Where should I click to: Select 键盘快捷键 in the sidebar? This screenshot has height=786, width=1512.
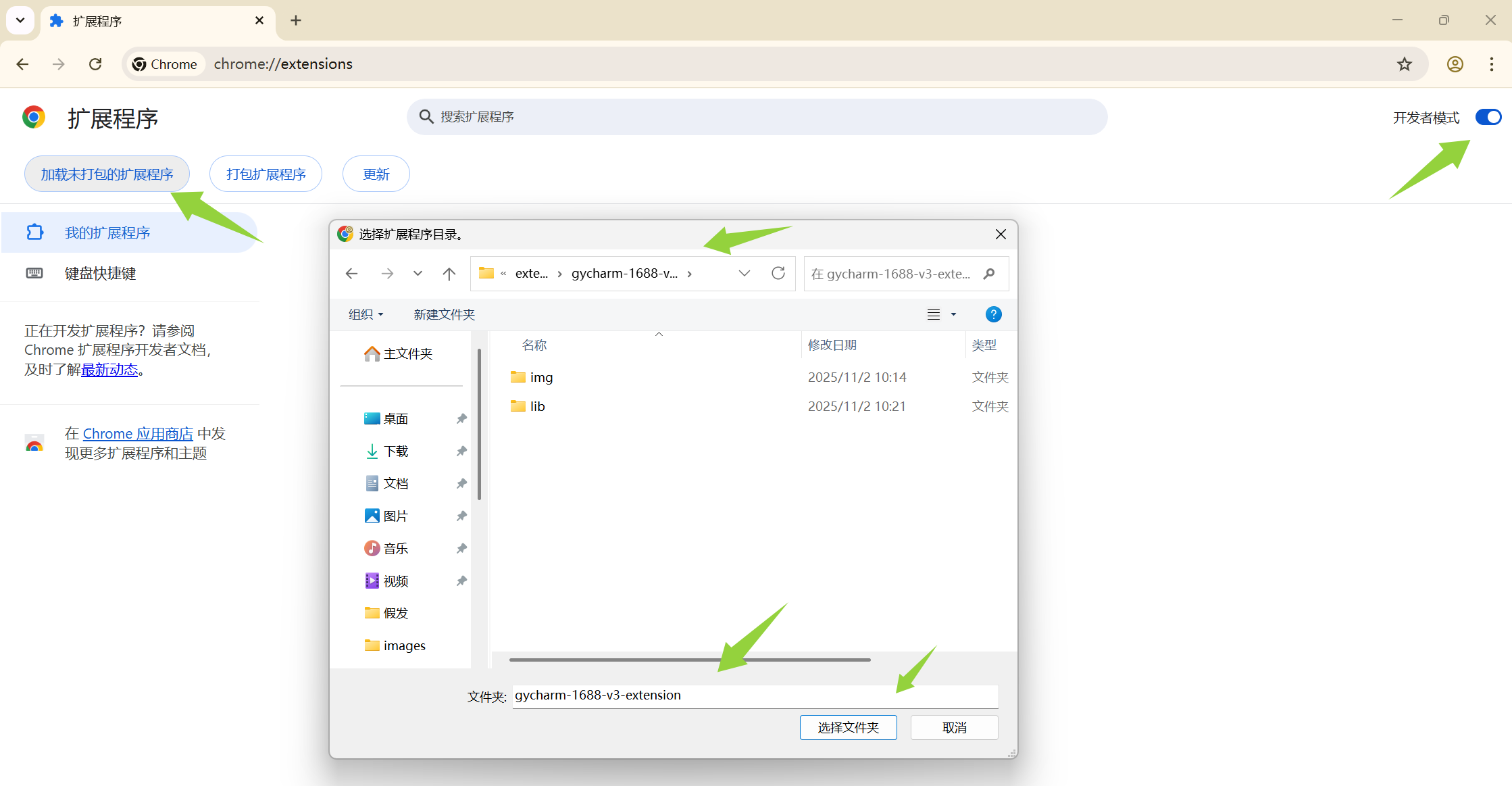100,274
